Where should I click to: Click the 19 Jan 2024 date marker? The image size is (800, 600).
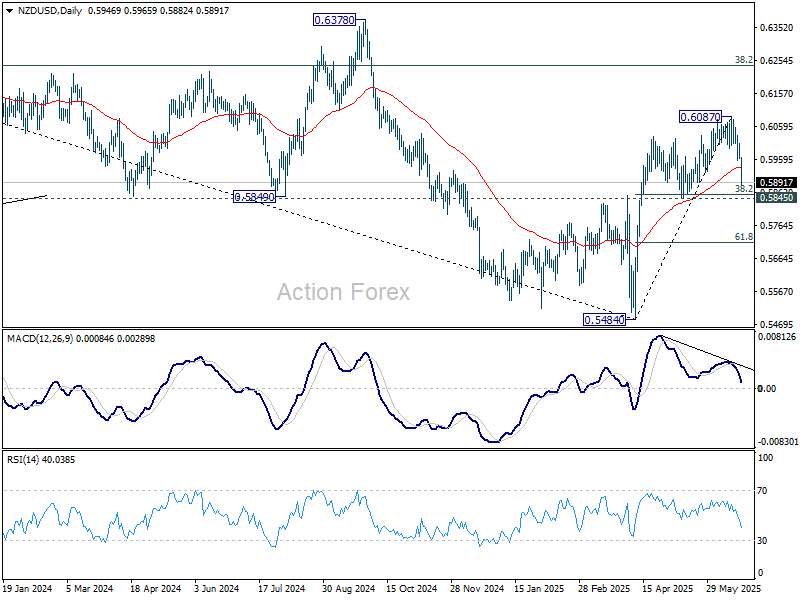pyautogui.click(x=26, y=591)
